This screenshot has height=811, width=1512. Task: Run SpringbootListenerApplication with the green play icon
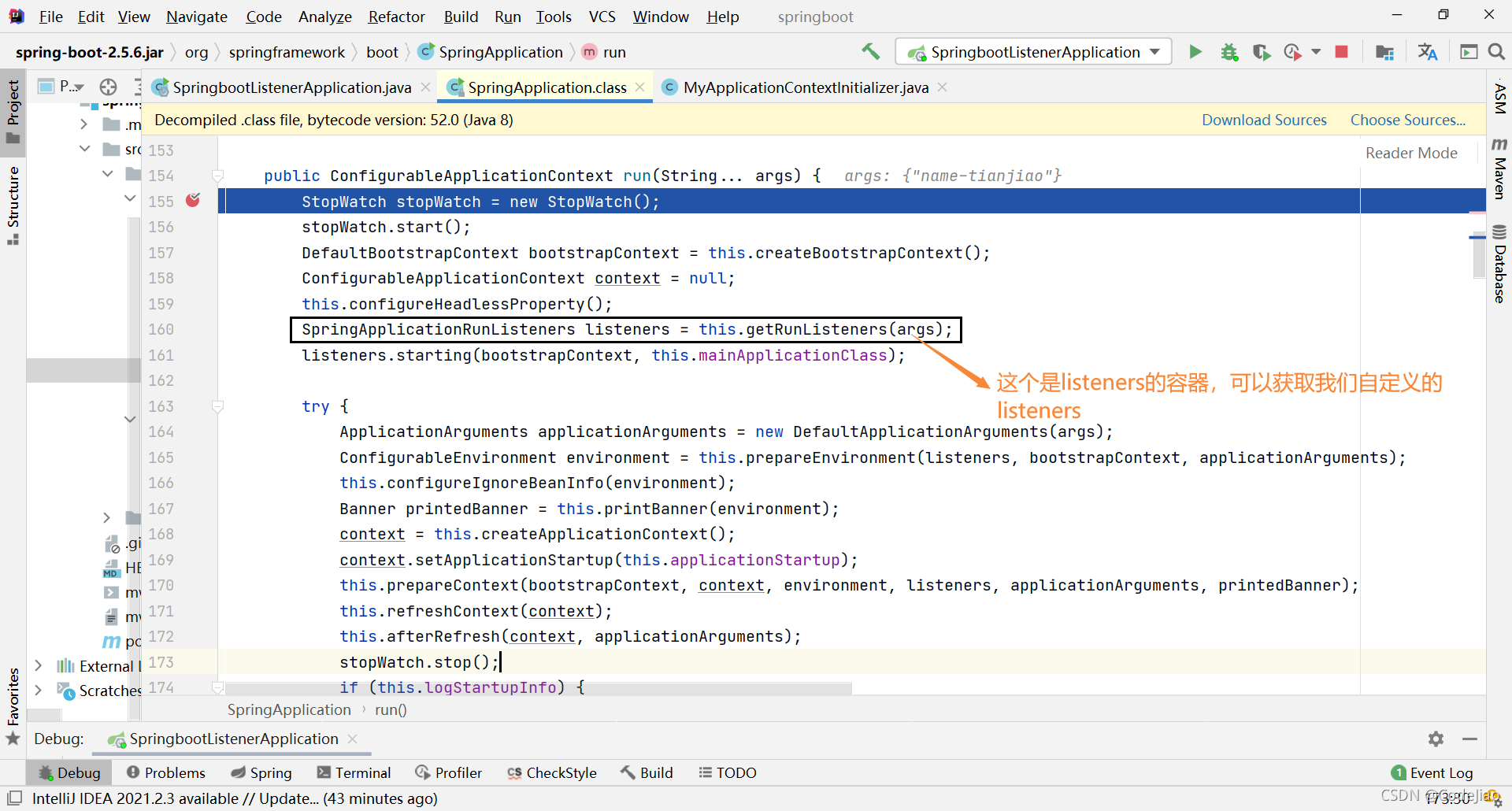coord(1195,52)
